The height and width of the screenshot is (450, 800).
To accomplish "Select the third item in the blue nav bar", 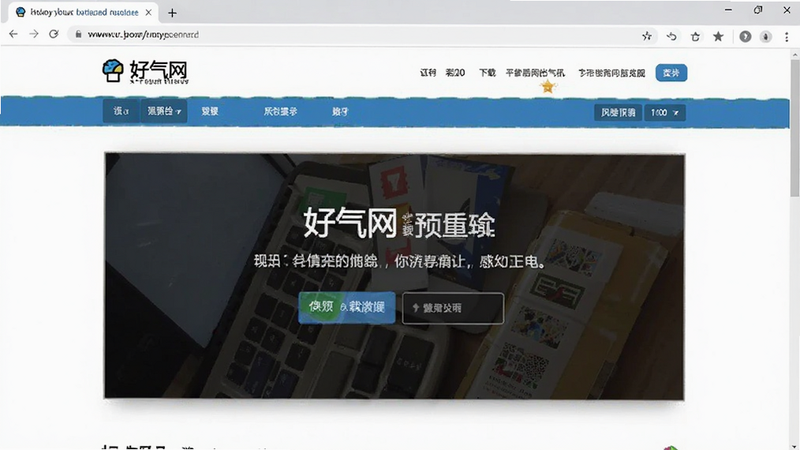I will point(210,111).
